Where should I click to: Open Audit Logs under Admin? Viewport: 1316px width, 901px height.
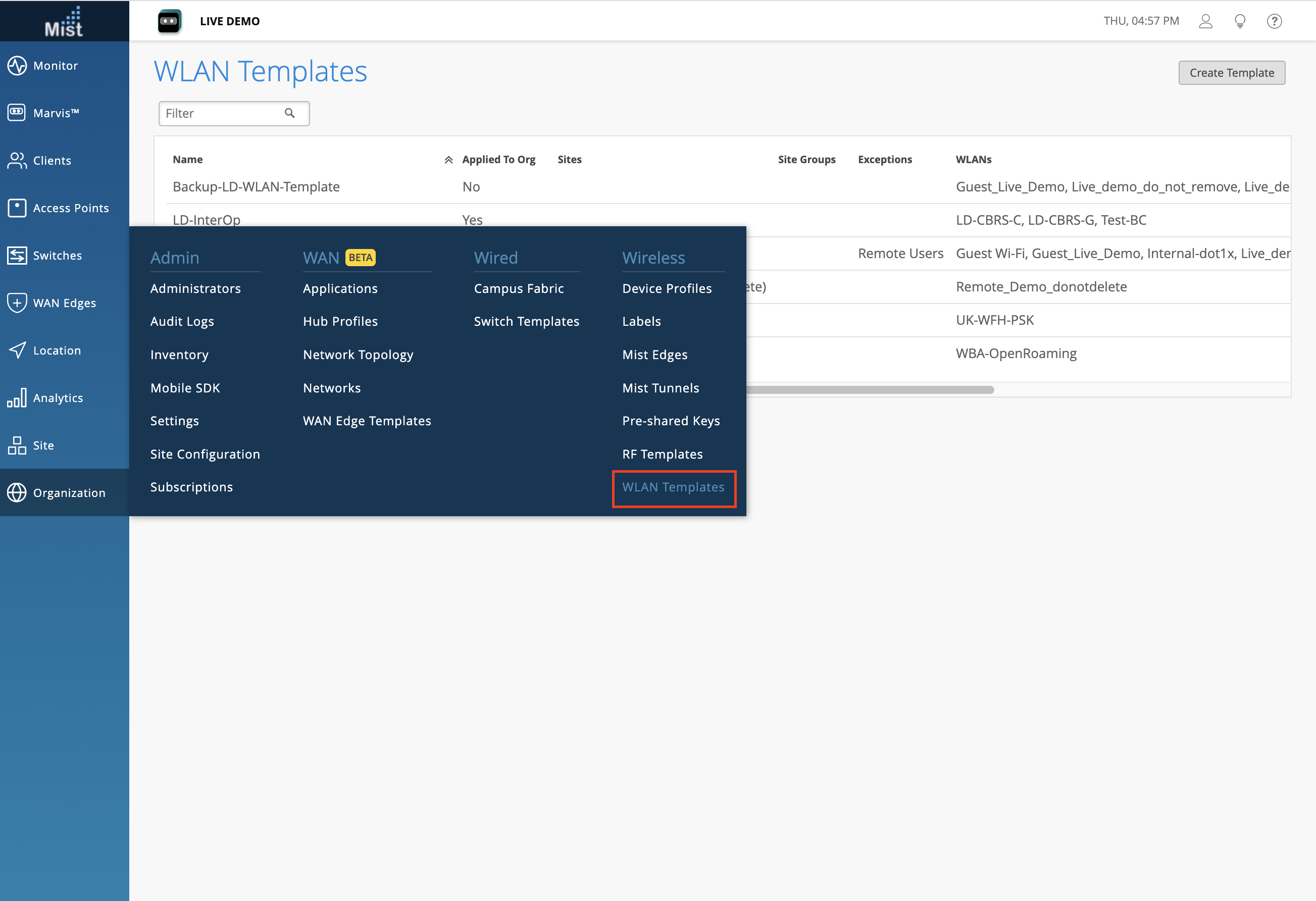182,322
